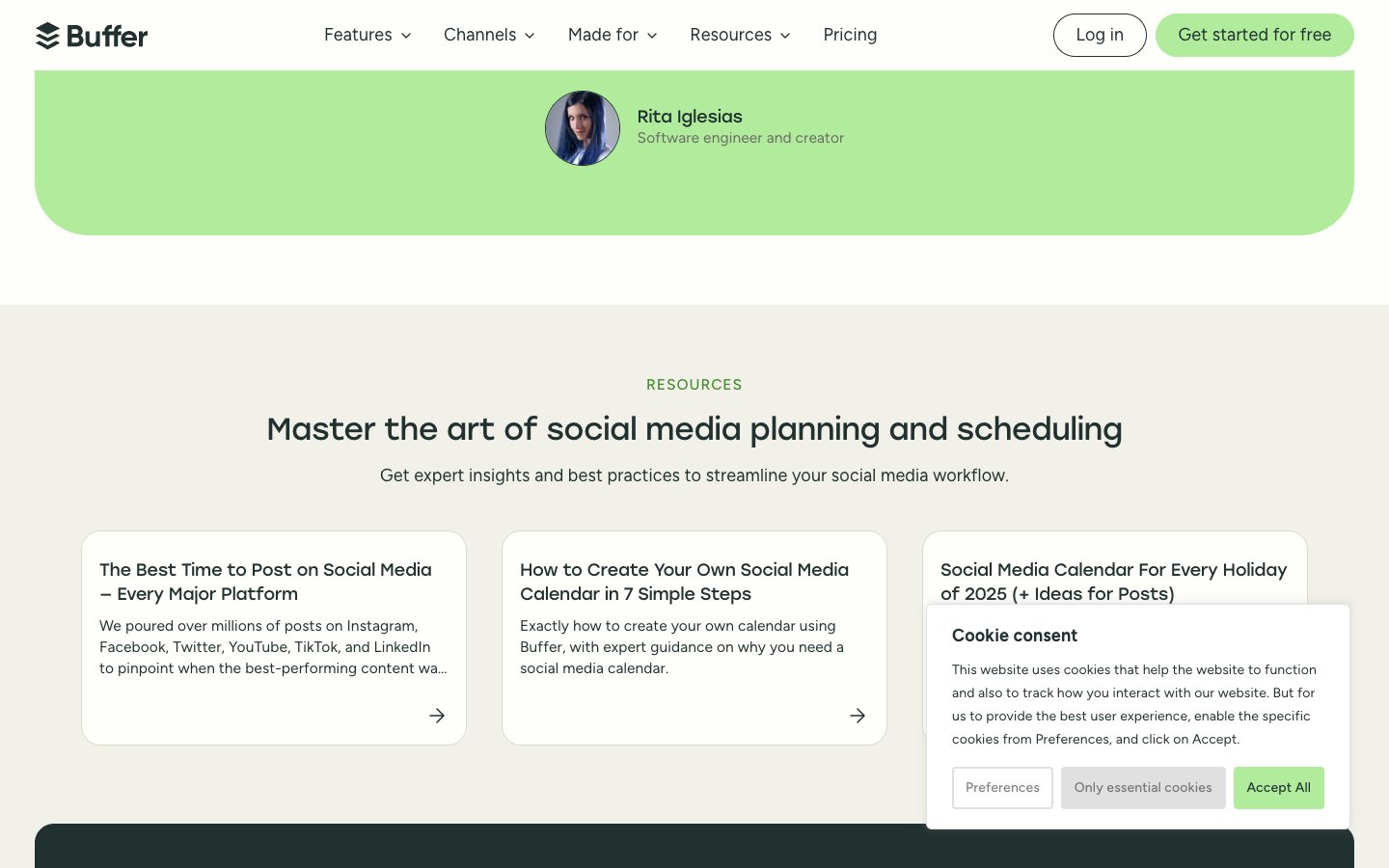
Task: Click arrow icon on Social Media Calendar steps card
Action: (x=858, y=716)
